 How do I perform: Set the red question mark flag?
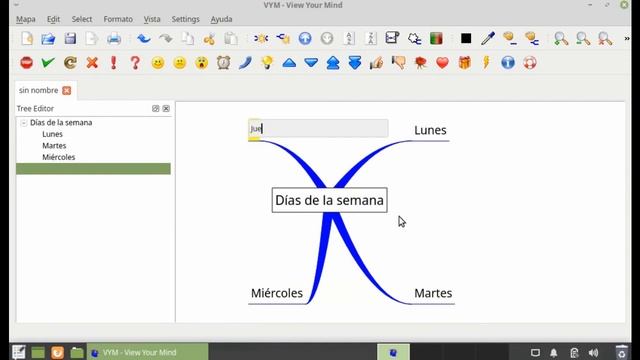[136, 63]
